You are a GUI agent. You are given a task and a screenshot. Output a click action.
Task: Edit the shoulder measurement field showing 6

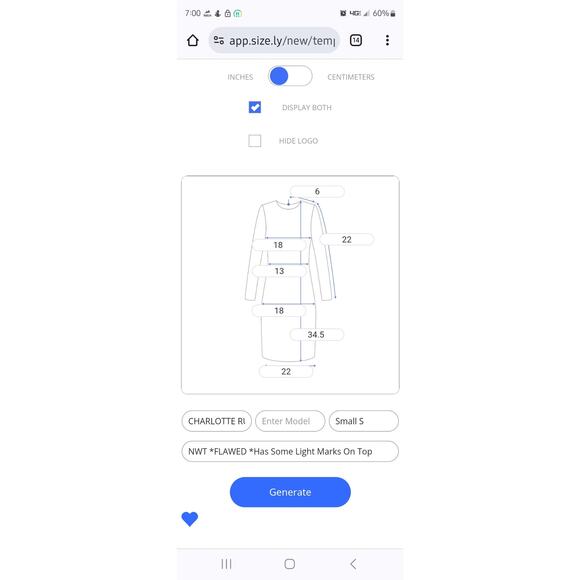[317, 191]
